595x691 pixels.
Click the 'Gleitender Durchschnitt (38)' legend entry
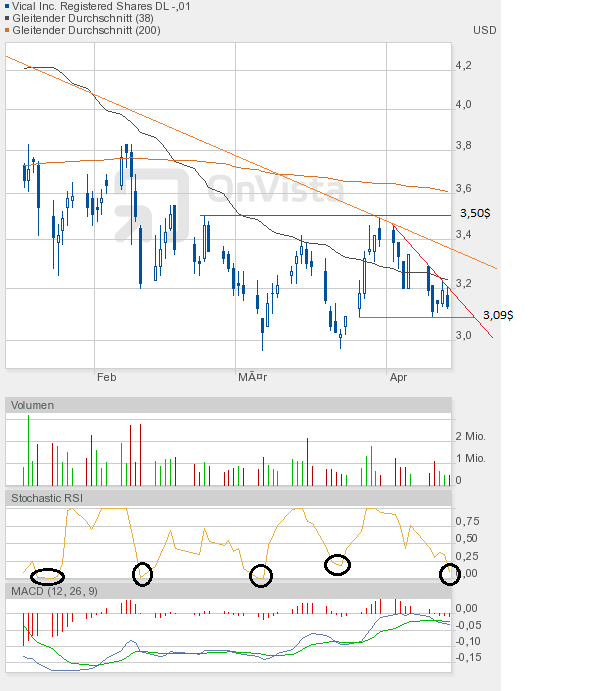coord(83,18)
